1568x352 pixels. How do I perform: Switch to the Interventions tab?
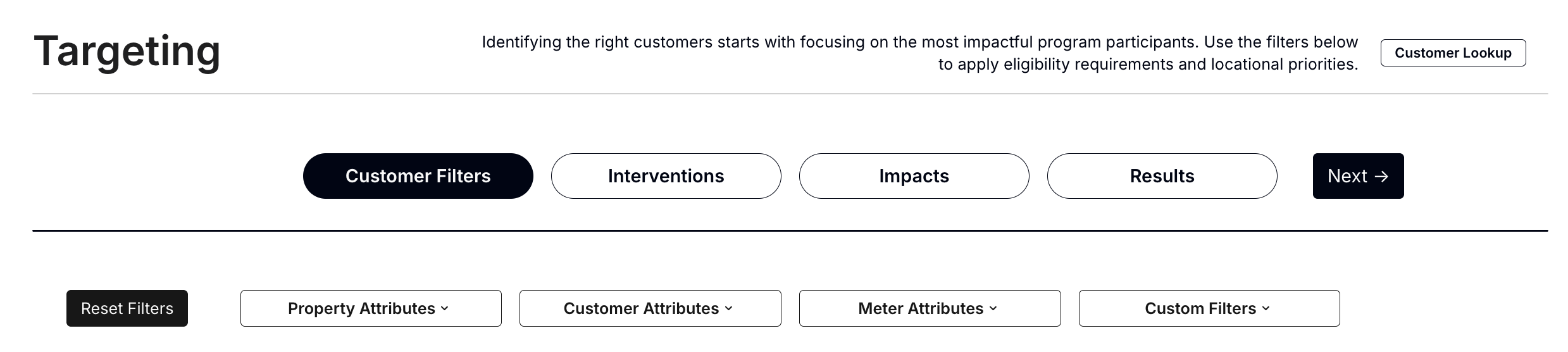pos(666,176)
